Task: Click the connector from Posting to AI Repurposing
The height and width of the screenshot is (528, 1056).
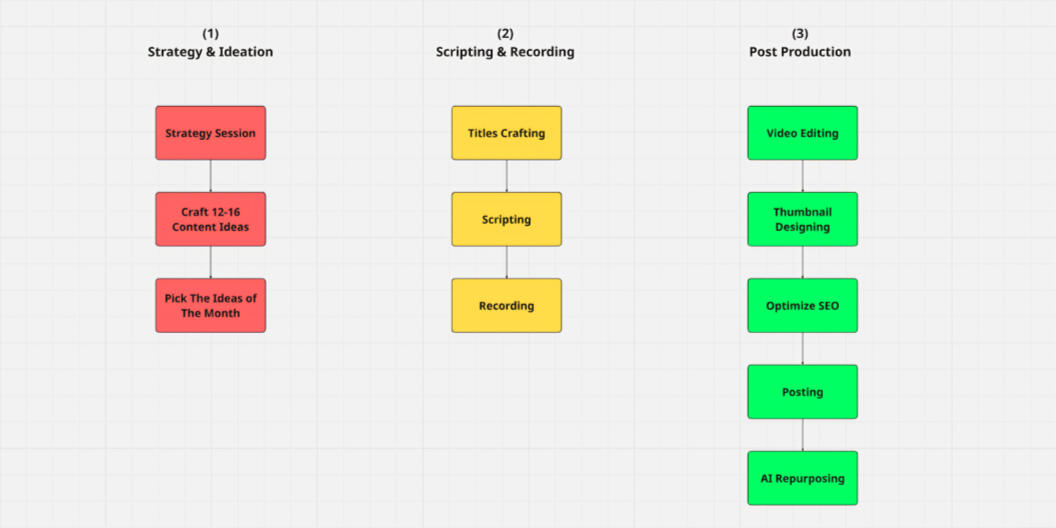Action: click(802, 435)
